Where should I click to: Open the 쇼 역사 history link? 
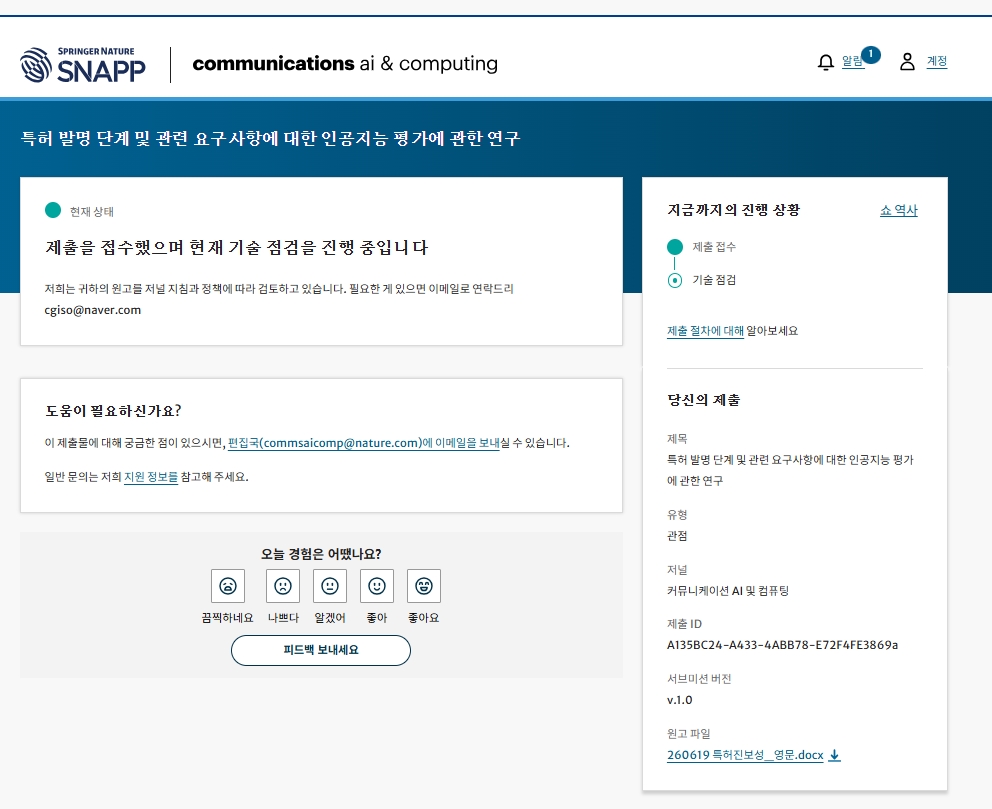coord(898,210)
